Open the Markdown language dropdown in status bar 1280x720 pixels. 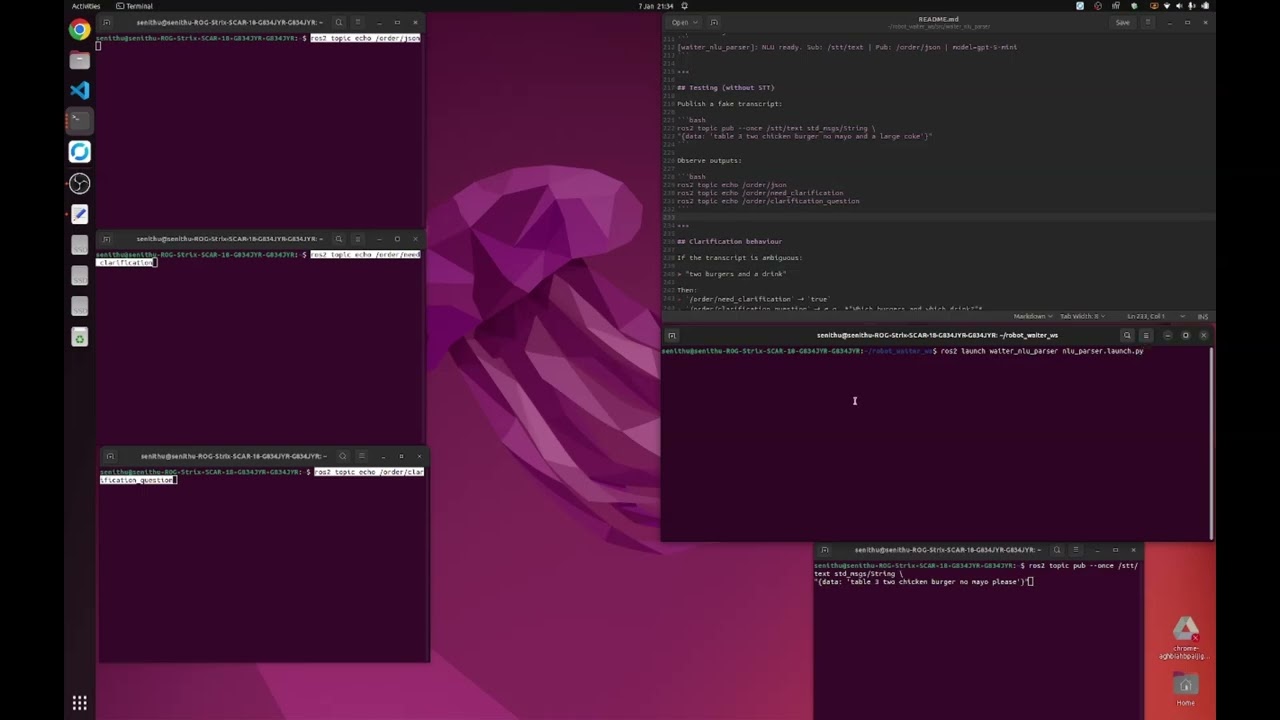coord(1032,316)
